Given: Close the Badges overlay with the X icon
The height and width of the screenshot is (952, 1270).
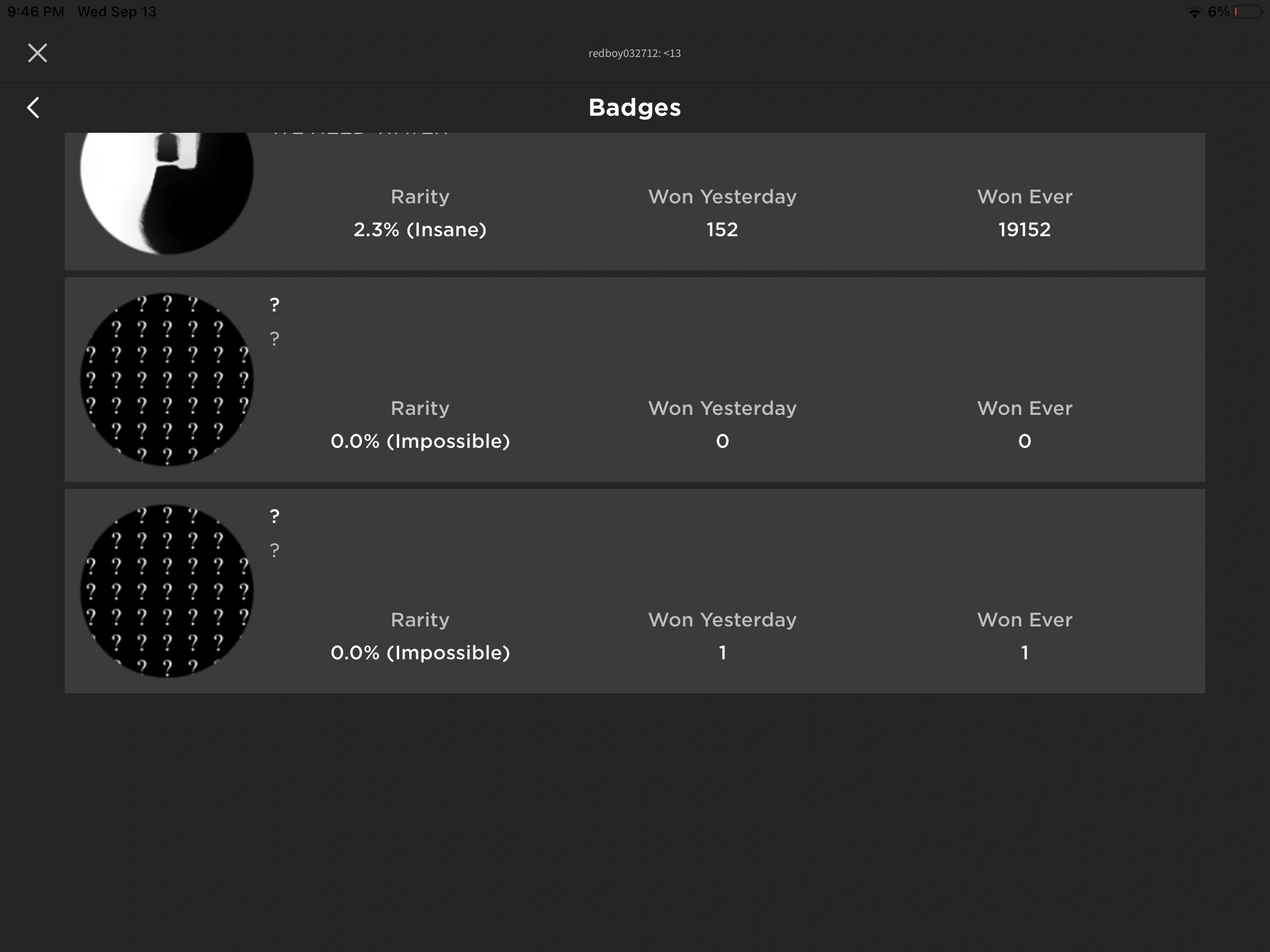Looking at the screenshot, I should coord(37,53).
